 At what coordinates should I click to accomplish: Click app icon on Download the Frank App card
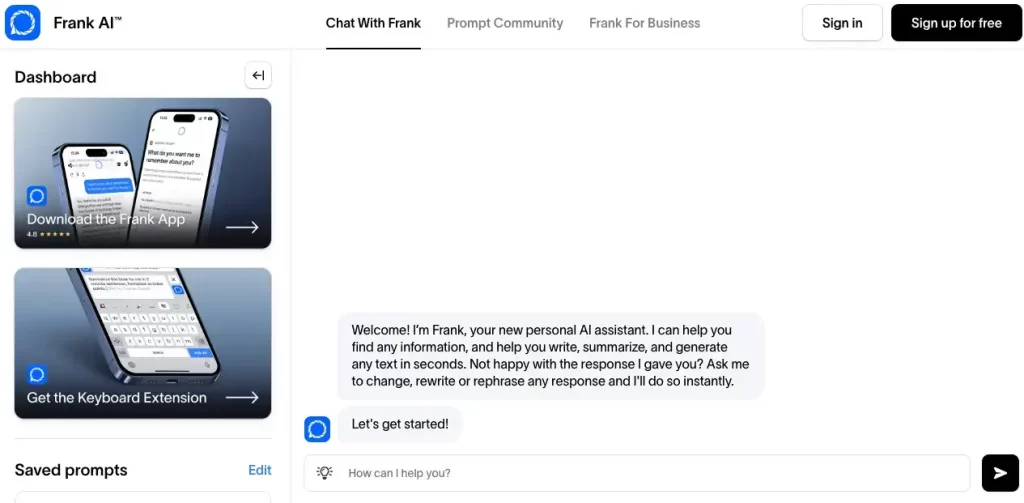click(x=37, y=196)
